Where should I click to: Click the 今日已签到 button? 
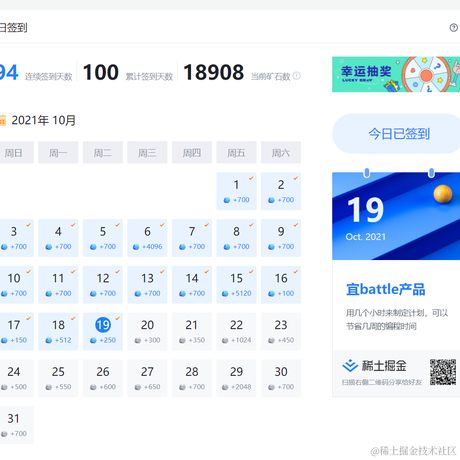pos(399,134)
